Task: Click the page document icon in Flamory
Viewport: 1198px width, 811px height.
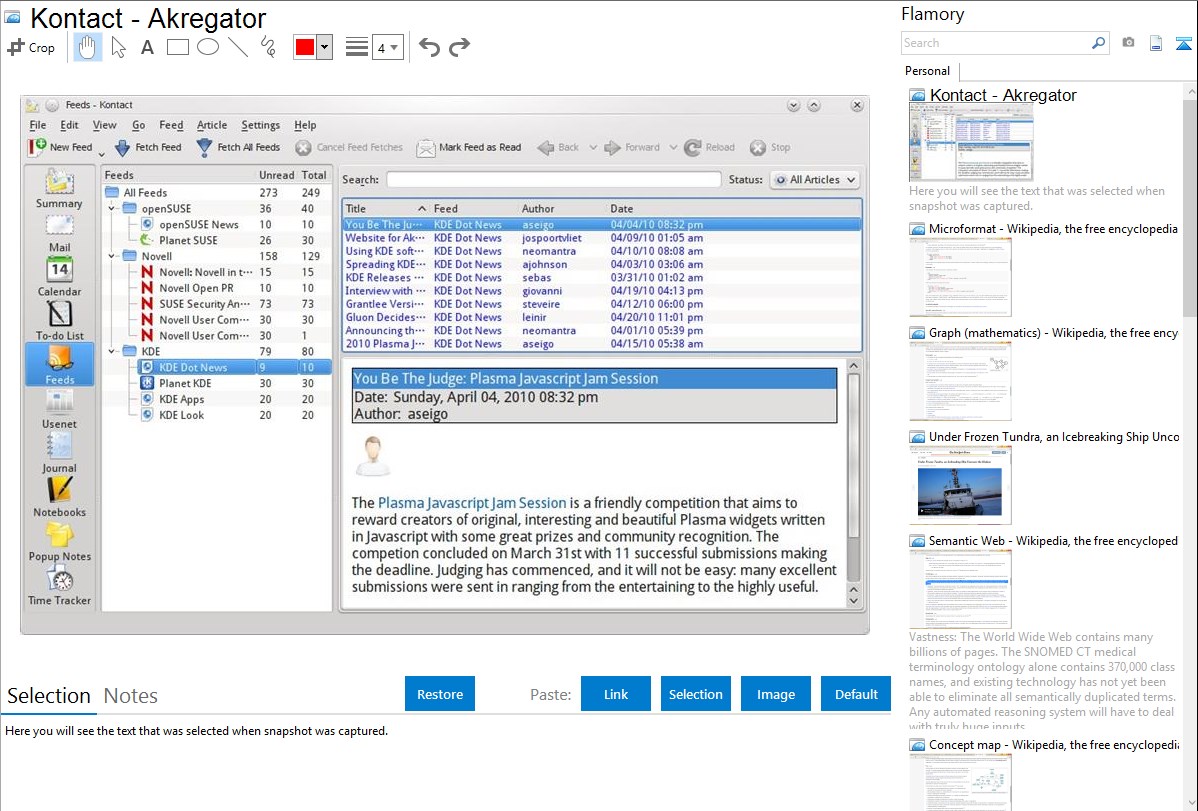Action: pyautogui.click(x=1156, y=43)
